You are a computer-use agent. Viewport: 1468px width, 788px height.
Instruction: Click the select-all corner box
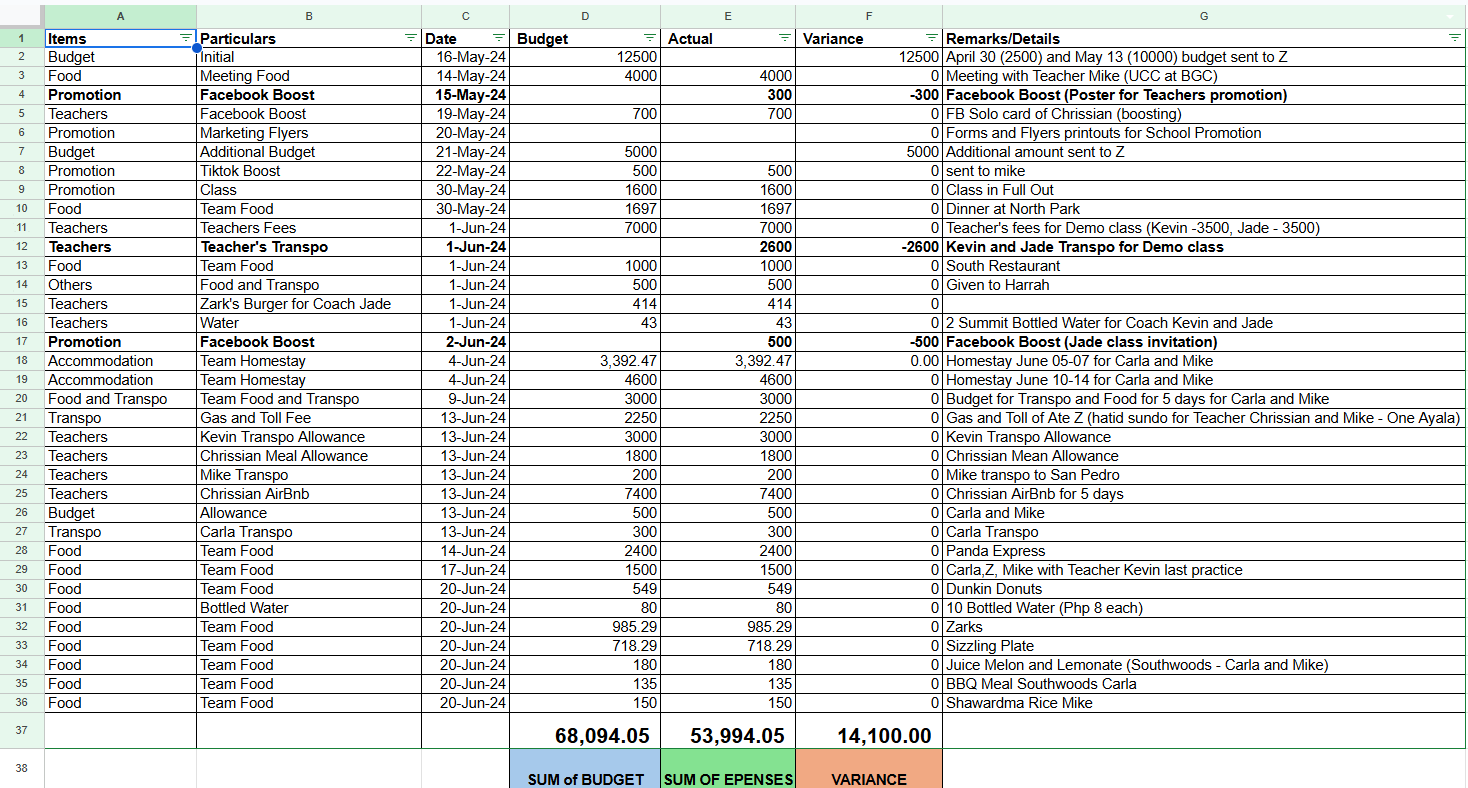[x=21, y=16]
